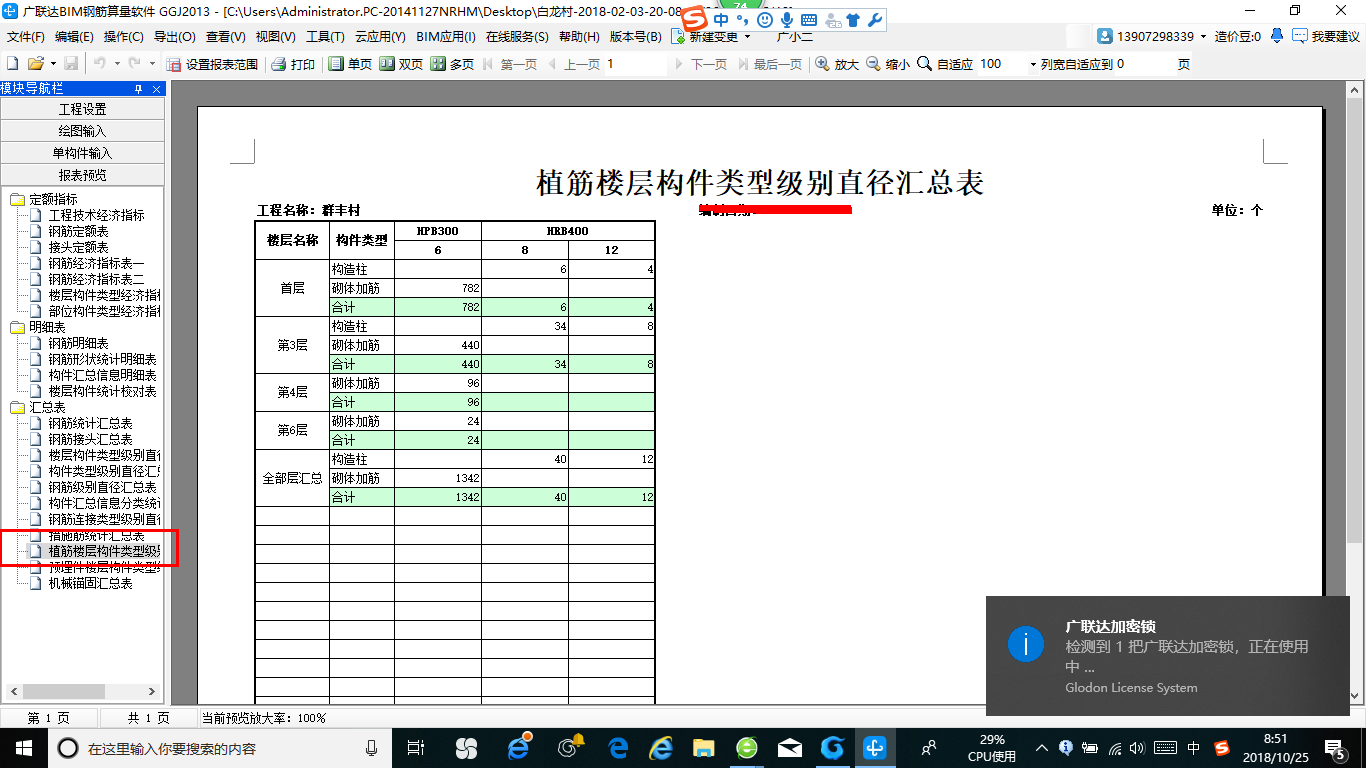Screen dimensions: 1366x768
Task: Collapse the 明细表 folder
Action: 17,327
